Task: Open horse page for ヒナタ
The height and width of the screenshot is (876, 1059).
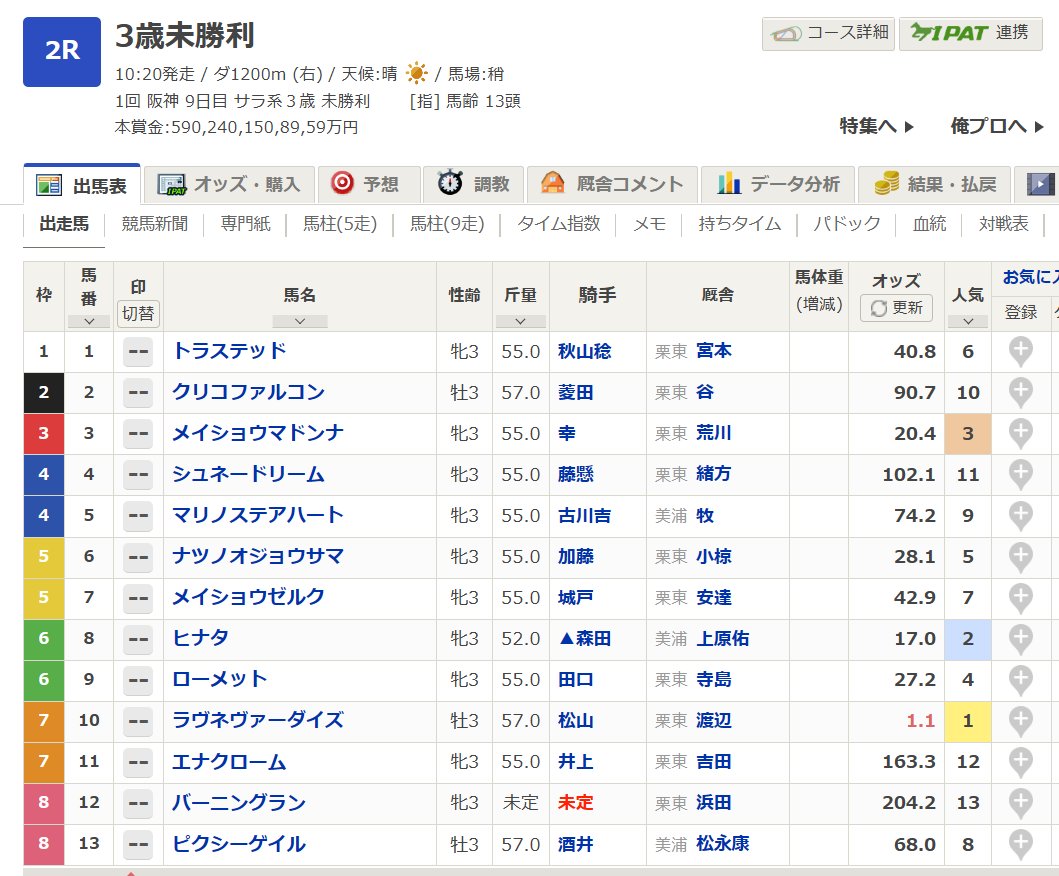Action: (201, 638)
